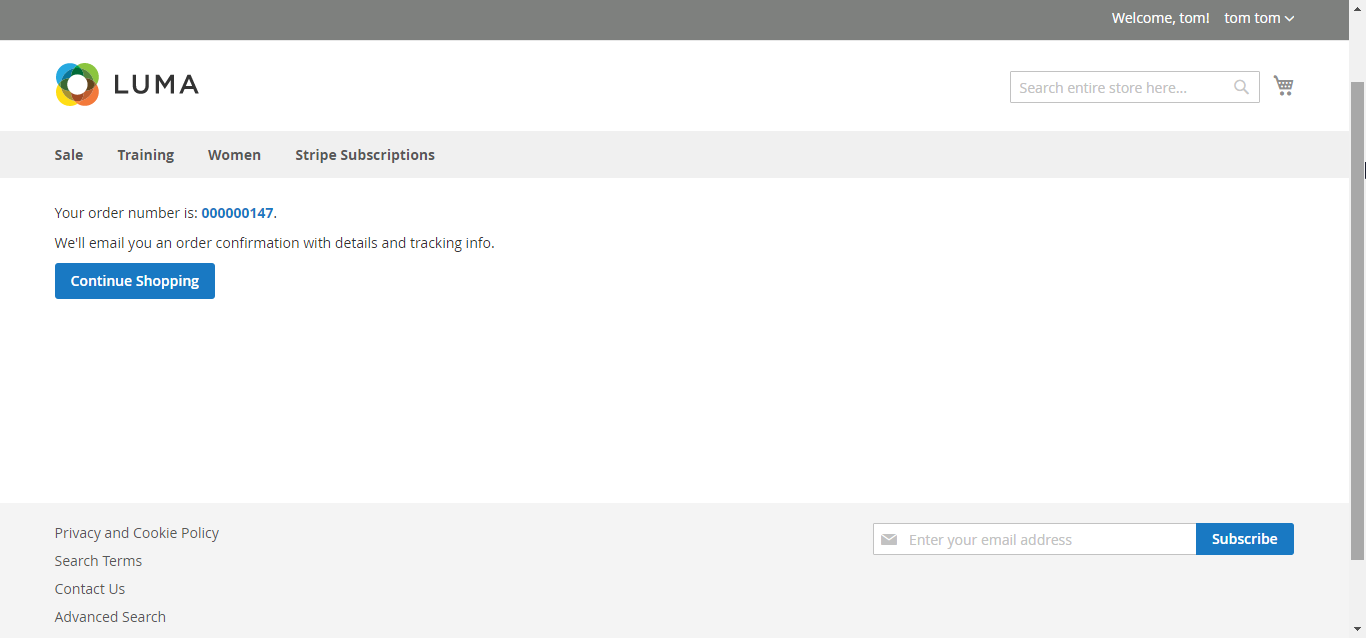Click the scrollbar up arrow
Screen dimensions: 1366x638
(x=1357, y=7)
